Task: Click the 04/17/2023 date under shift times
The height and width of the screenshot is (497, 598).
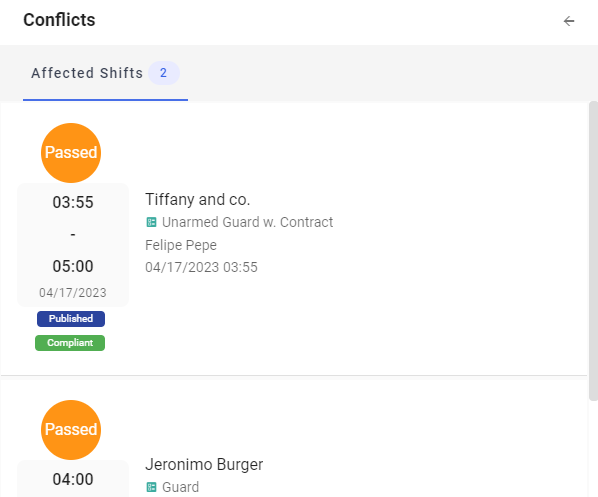Action: pos(73,293)
